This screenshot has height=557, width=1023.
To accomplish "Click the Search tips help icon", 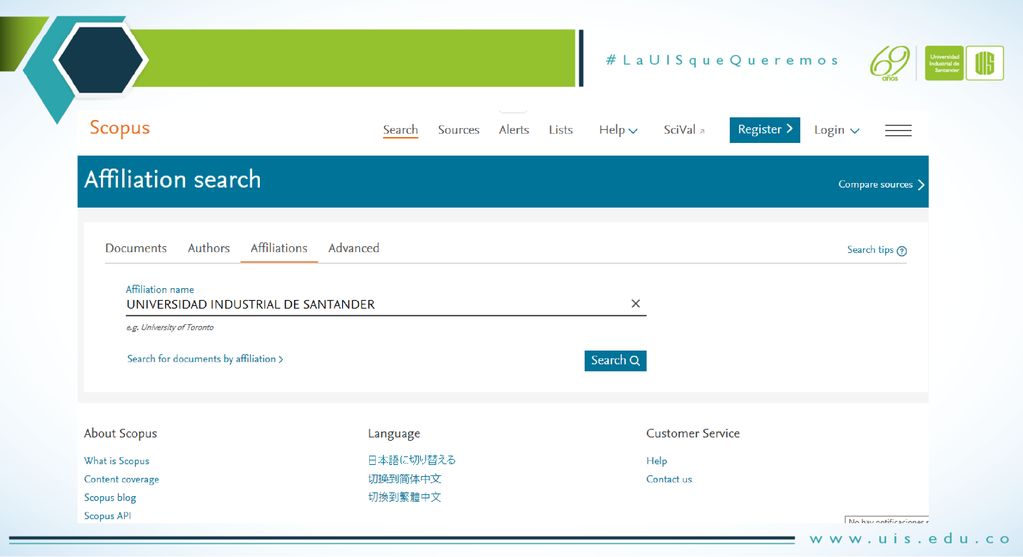I will 902,250.
